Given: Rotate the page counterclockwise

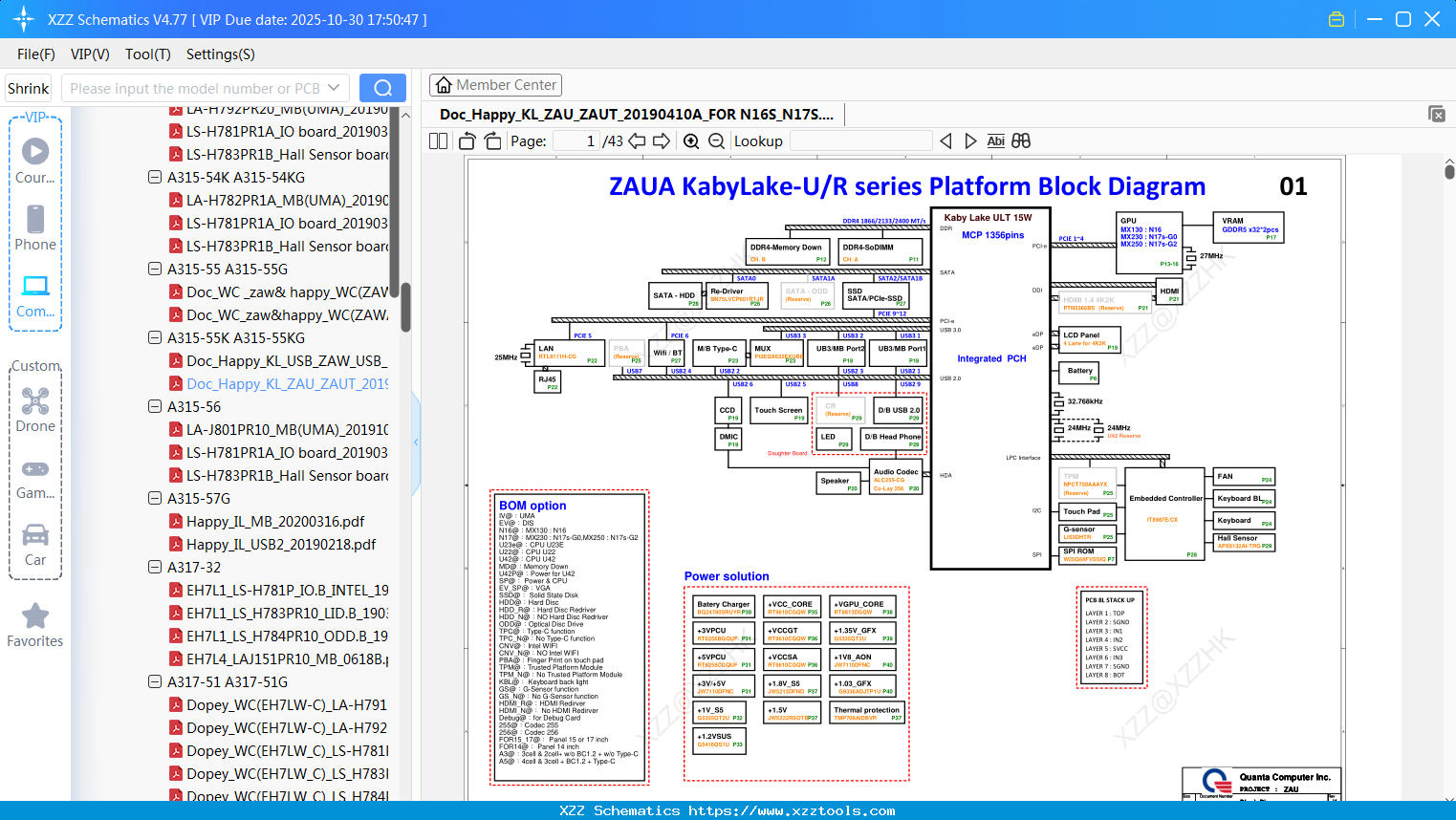Looking at the screenshot, I should click(467, 141).
